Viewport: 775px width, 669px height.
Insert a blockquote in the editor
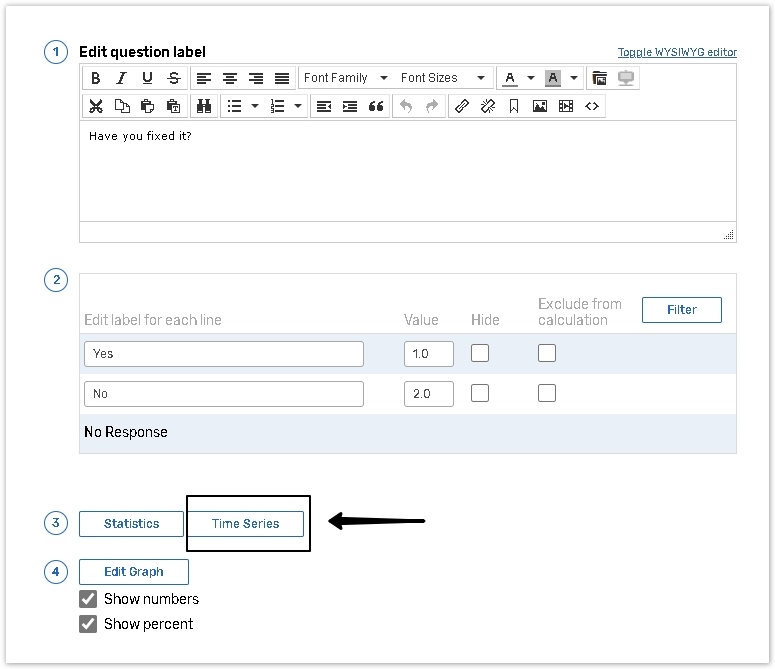pos(376,106)
